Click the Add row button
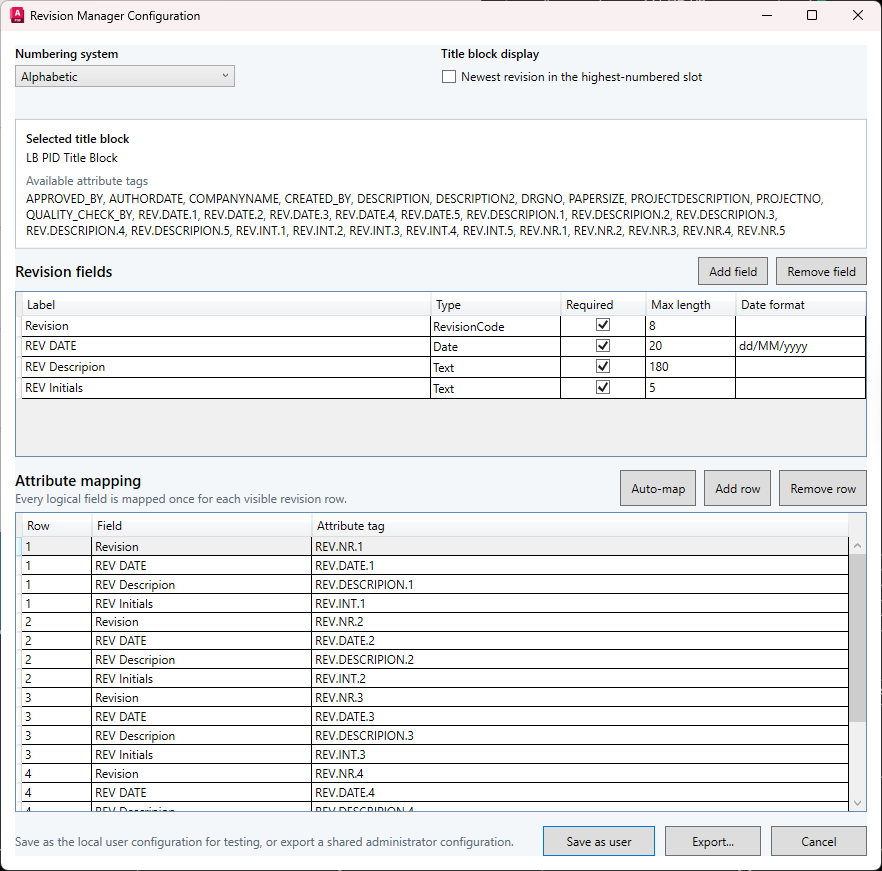 tap(737, 488)
